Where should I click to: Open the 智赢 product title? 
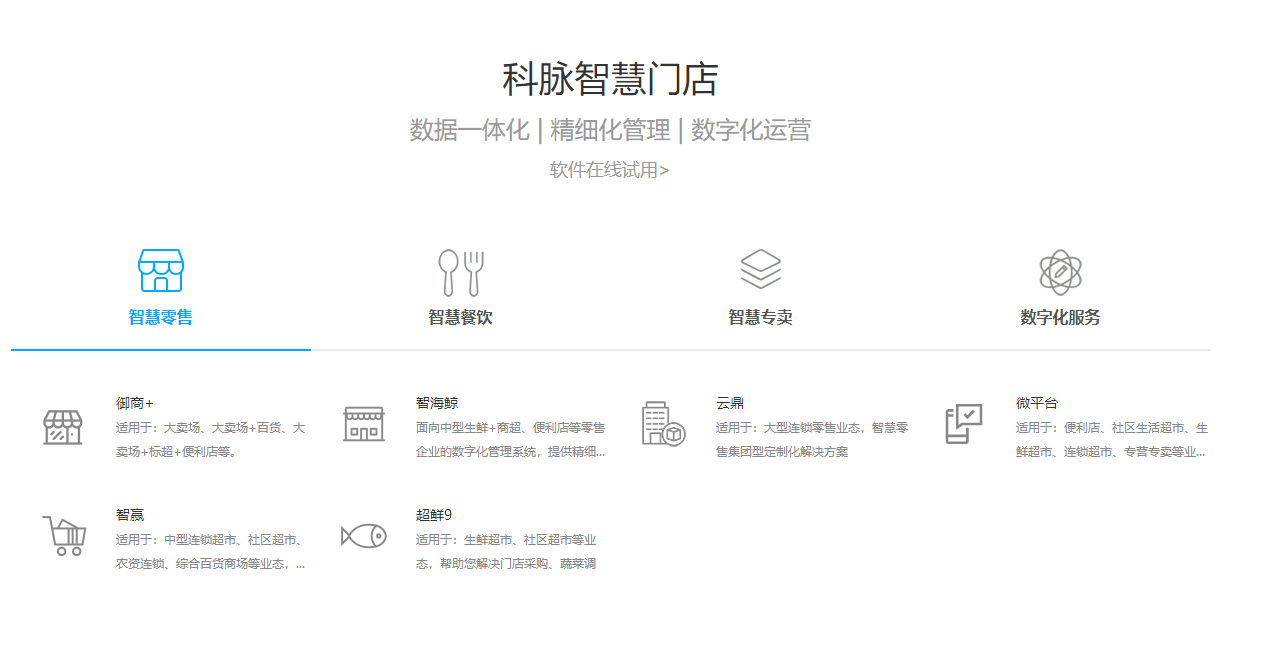point(130,515)
